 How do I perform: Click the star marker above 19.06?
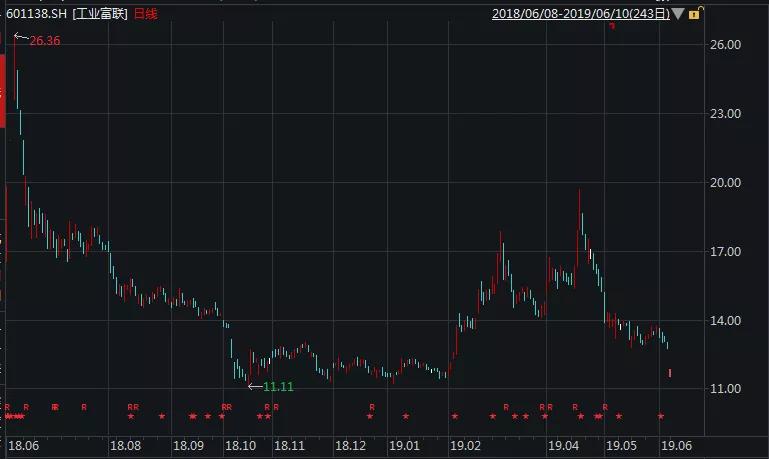661,416
